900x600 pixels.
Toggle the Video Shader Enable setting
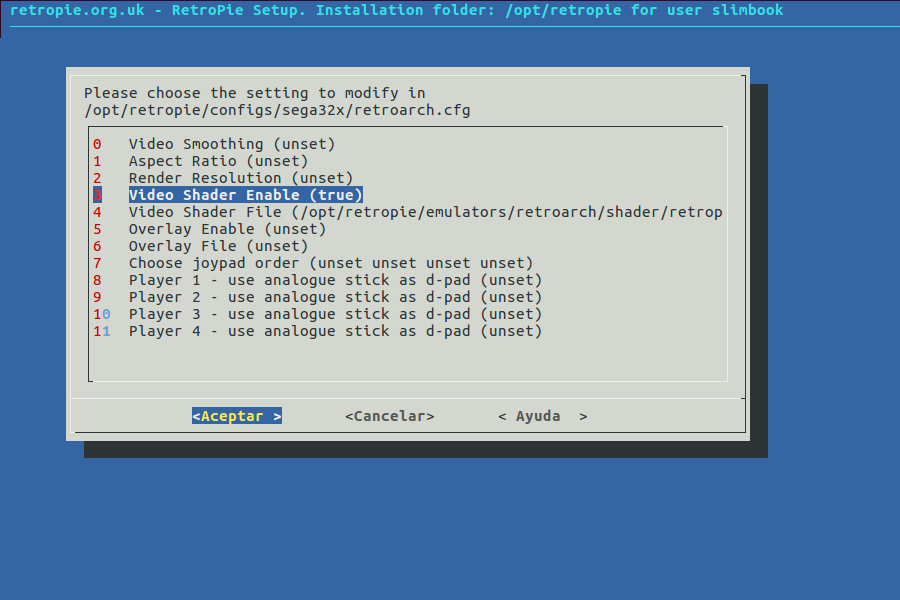[x=245, y=195]
